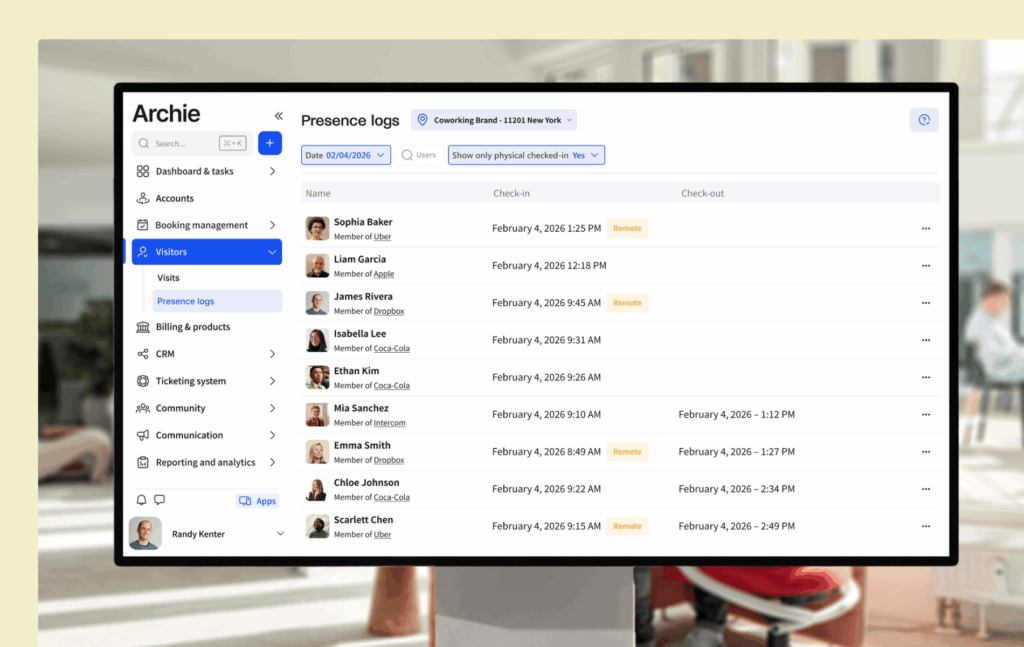1024x647 pixels.
Task: Open the Date 02/04/2026 dropdown
Action: coord(345,155)
